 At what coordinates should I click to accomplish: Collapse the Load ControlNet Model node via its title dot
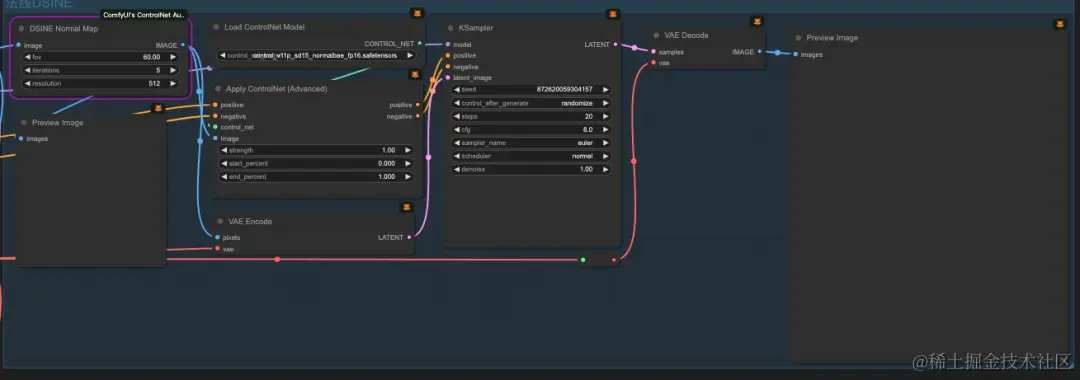coord(216,27)
